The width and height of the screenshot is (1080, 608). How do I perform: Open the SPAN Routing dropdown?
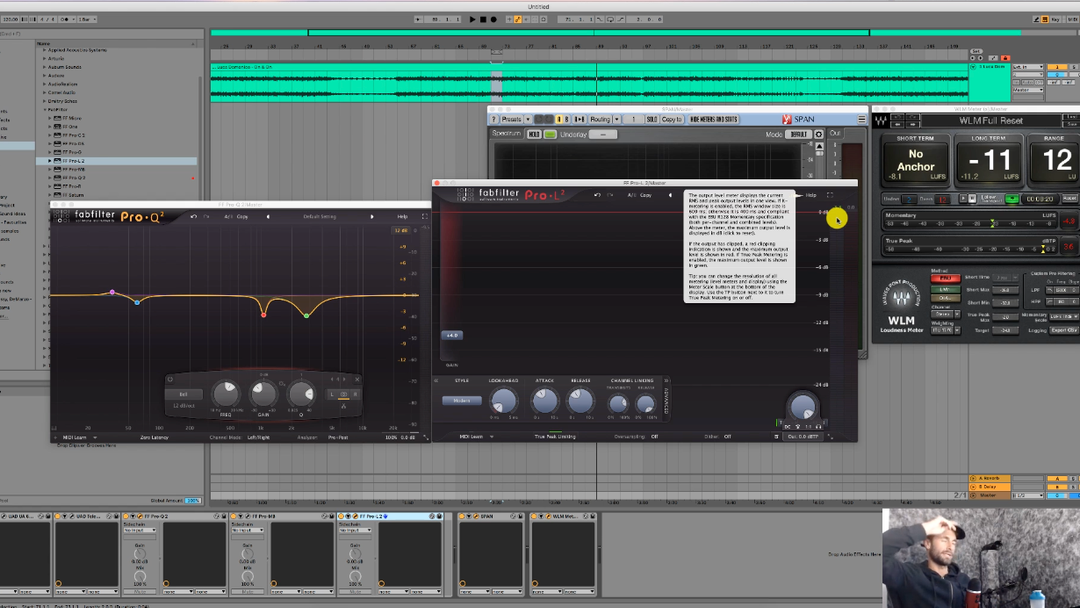tap(600, 119)
